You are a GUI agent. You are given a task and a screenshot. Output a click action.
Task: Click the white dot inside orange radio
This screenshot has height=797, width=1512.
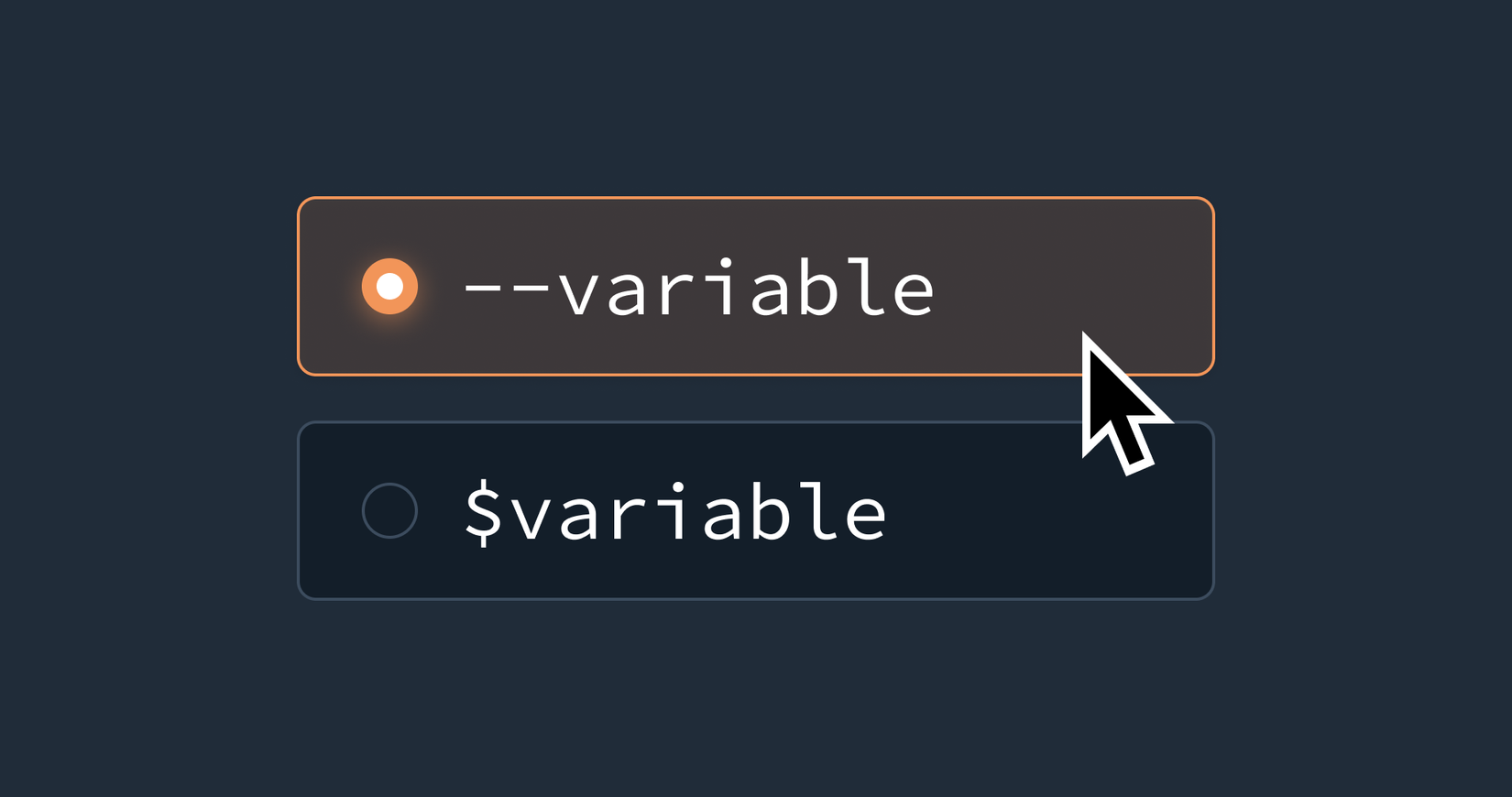pyautogui.click(x=389, y=287)
